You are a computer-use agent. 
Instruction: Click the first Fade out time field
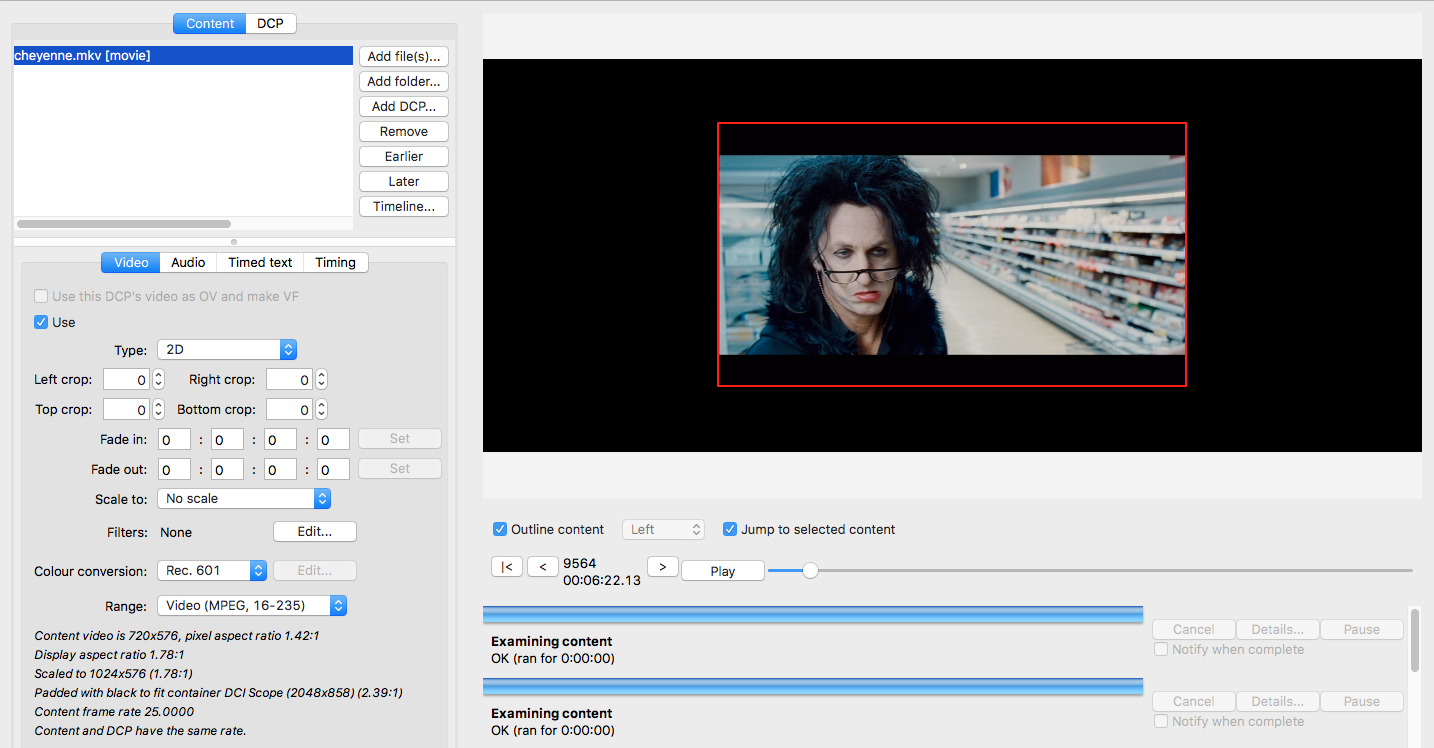click(174, 469)
